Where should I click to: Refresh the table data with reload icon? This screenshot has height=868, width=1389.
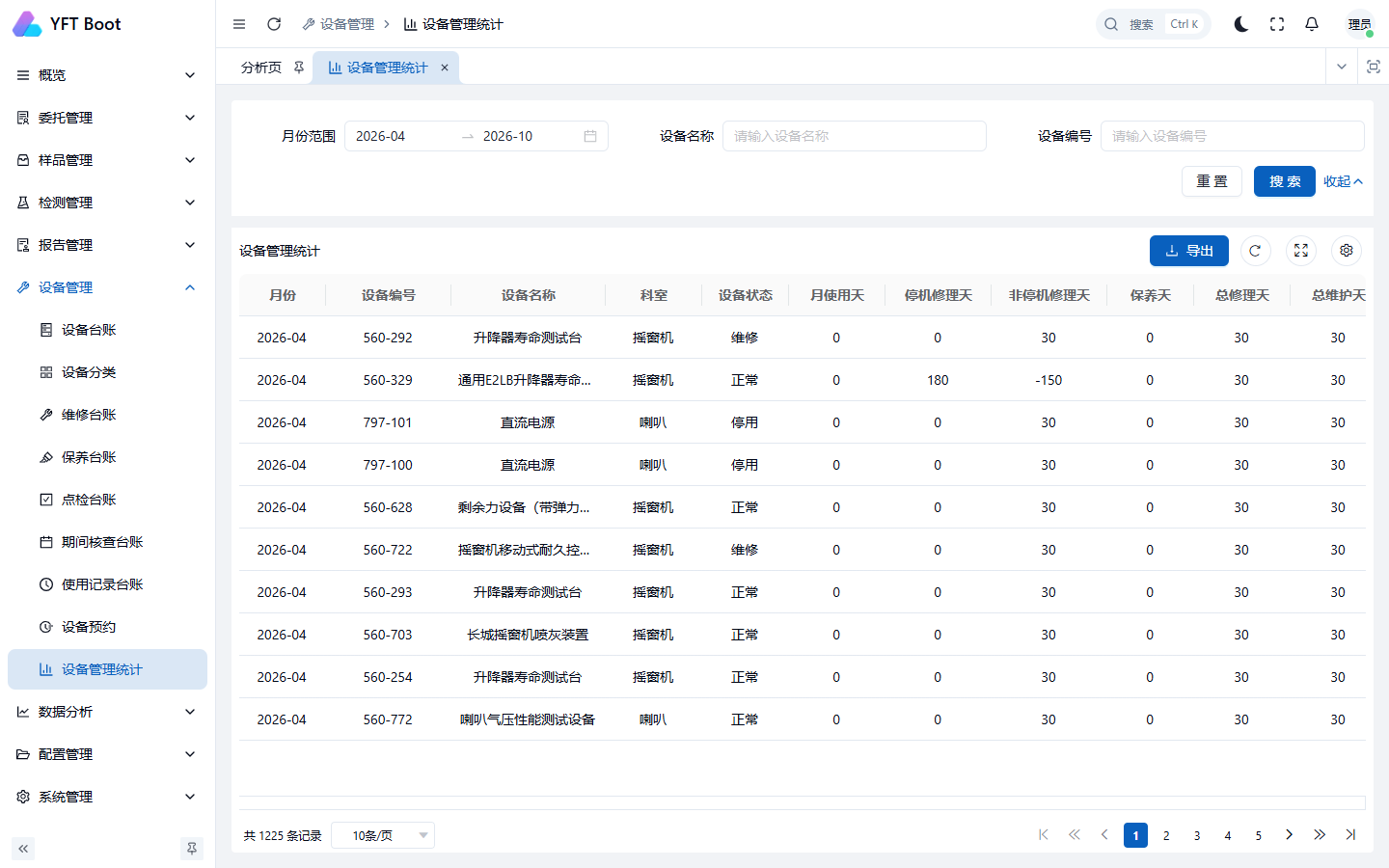(x=1255, y=251)
